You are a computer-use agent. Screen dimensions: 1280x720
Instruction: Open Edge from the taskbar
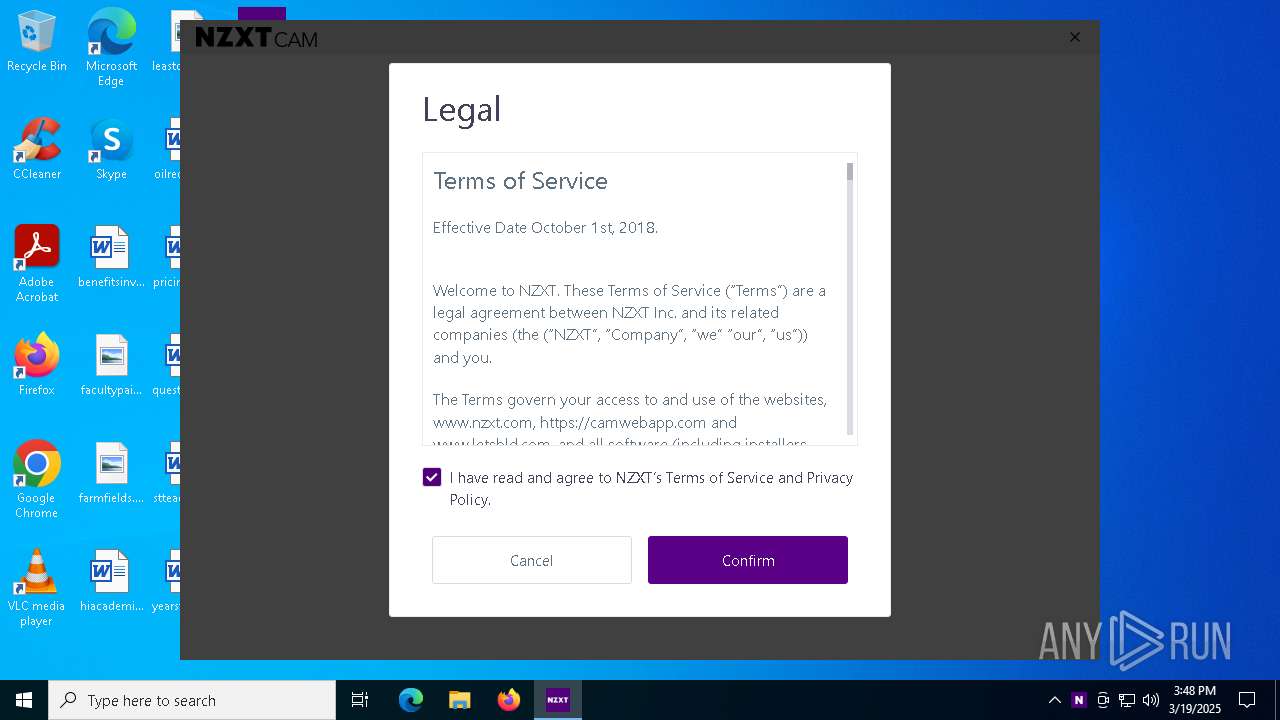411,700
